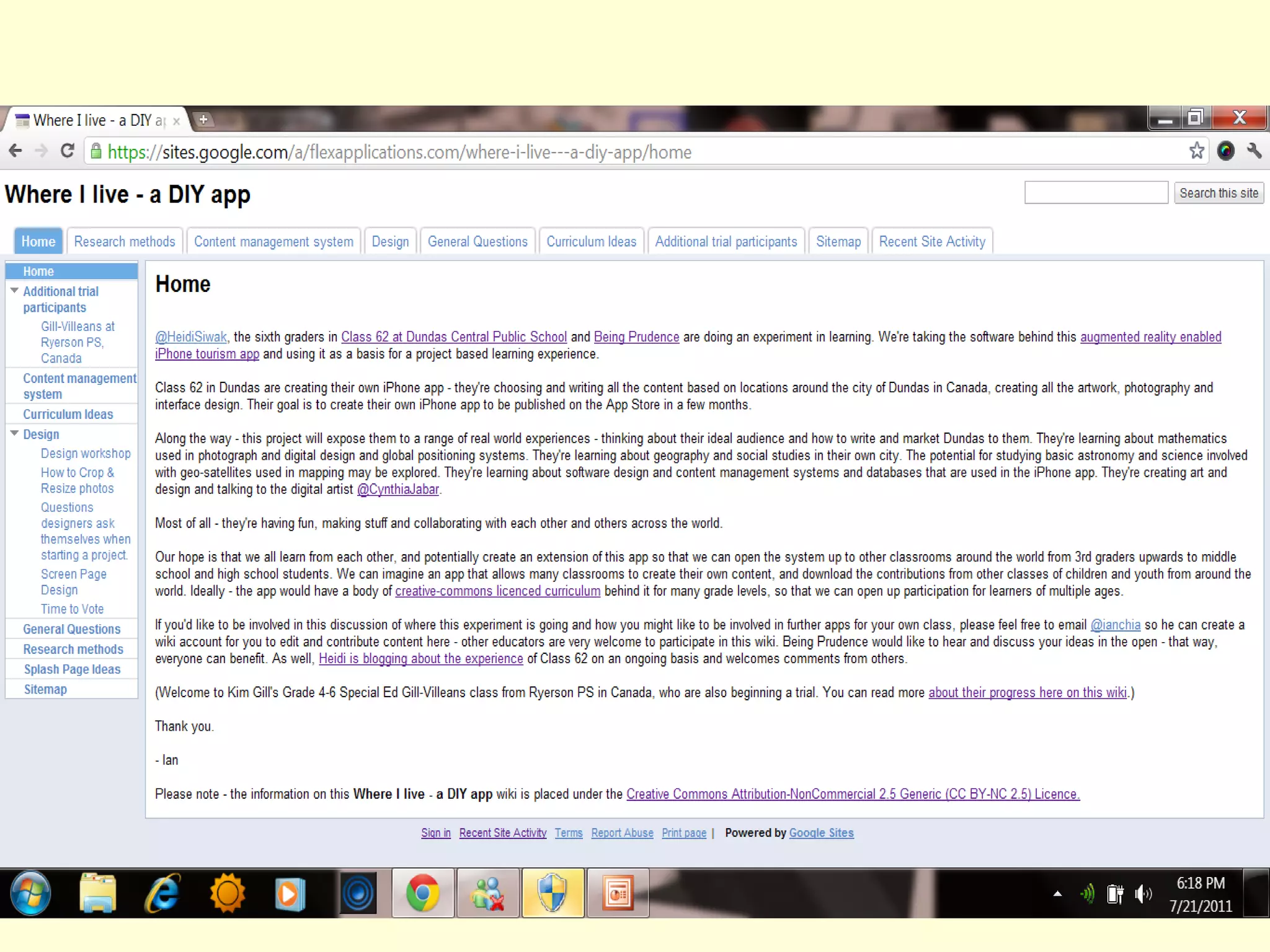Follow the @HeidiSiwak link
1270x952 pixels.
191,337
